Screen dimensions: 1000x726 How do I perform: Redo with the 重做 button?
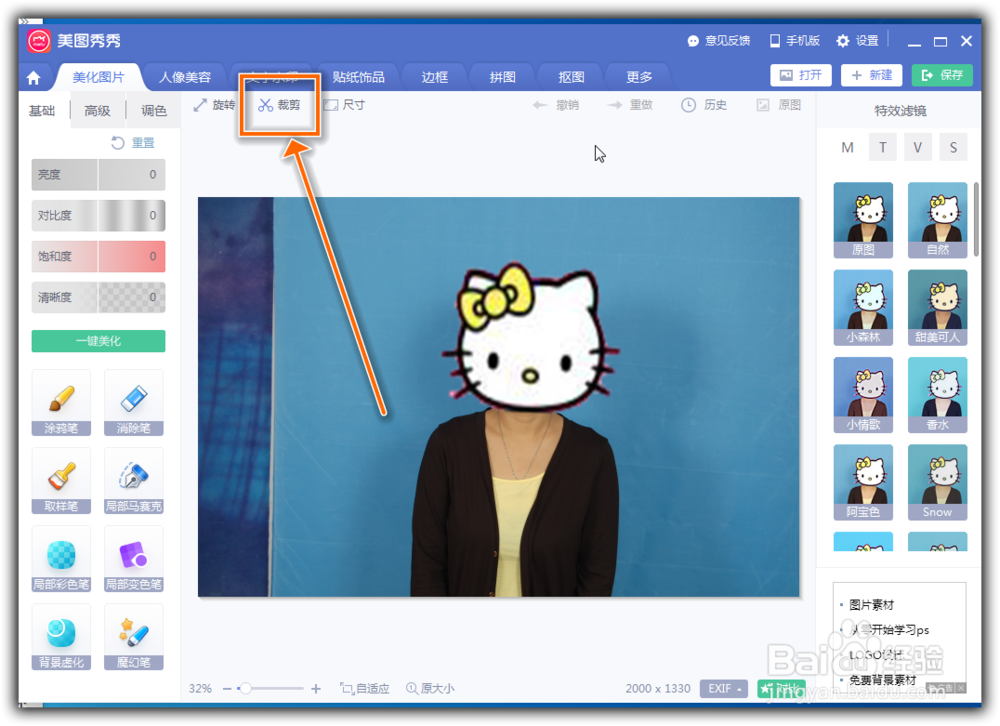(x=630, y=105)
